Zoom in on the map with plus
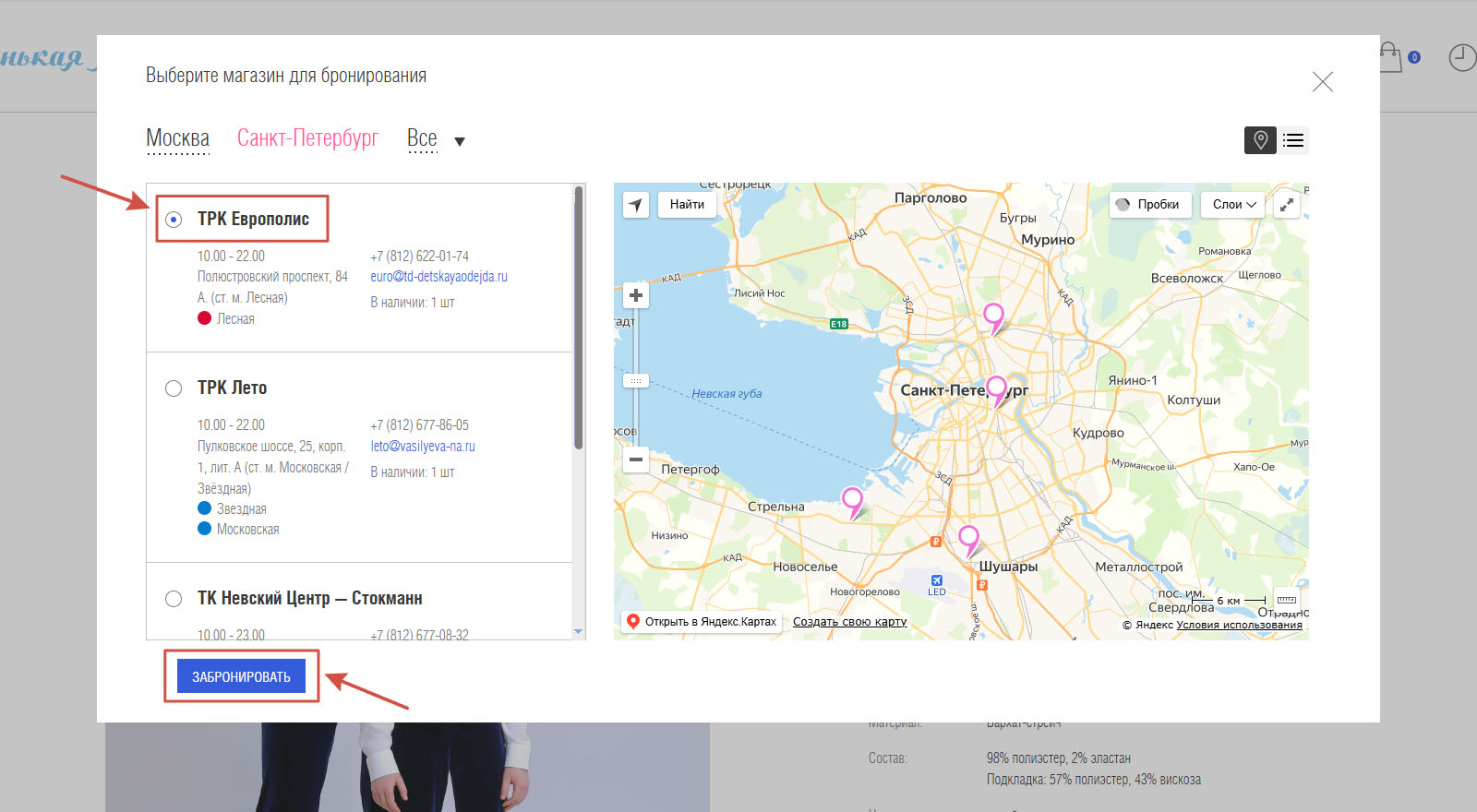This screenshot has height=812, width=1477. [x=636, y=295]
